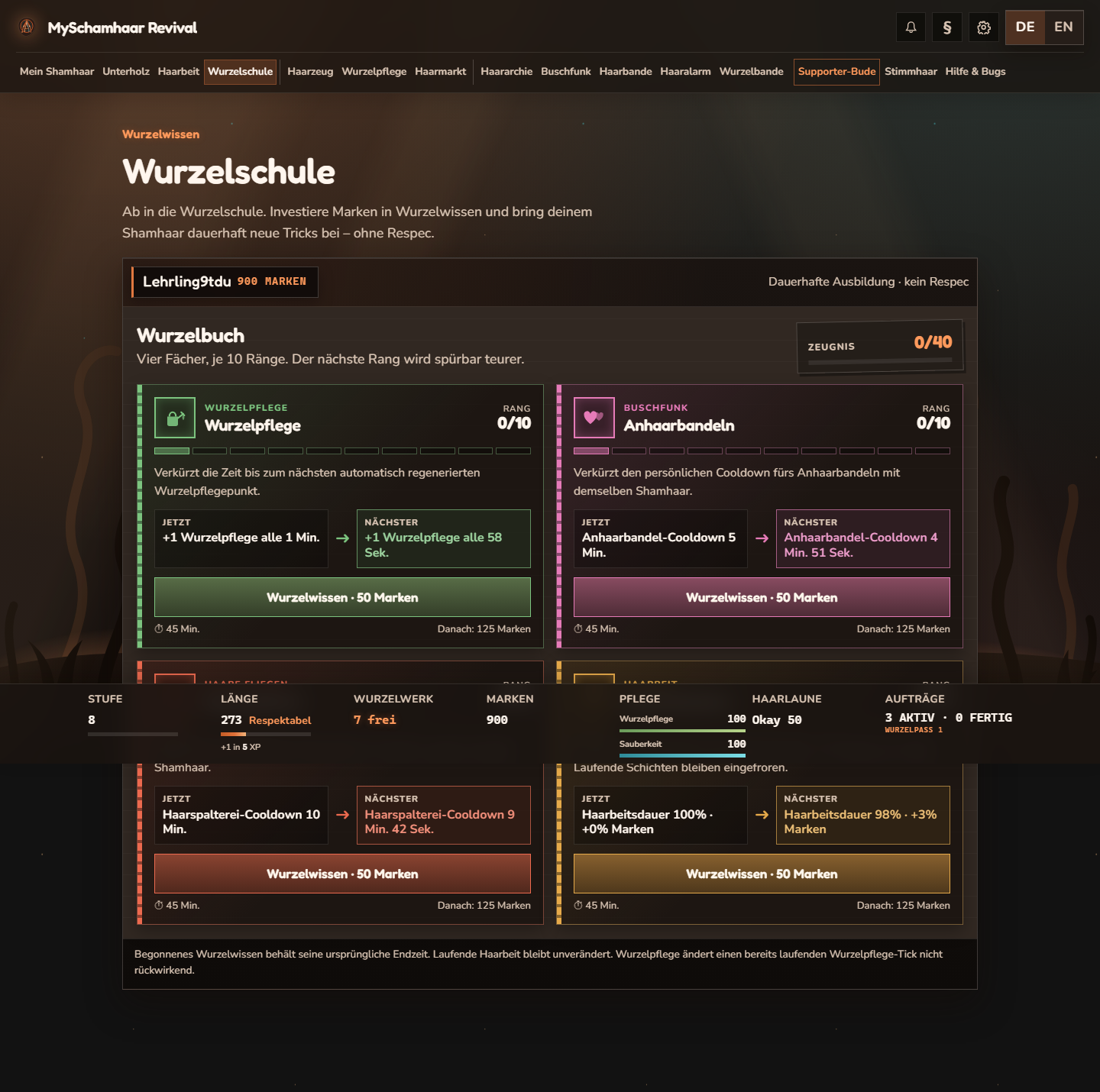This screenshot has height=1092, width=1100.
Task: Open the Mein Shamhaar tab
Action: tap(57, 72)
